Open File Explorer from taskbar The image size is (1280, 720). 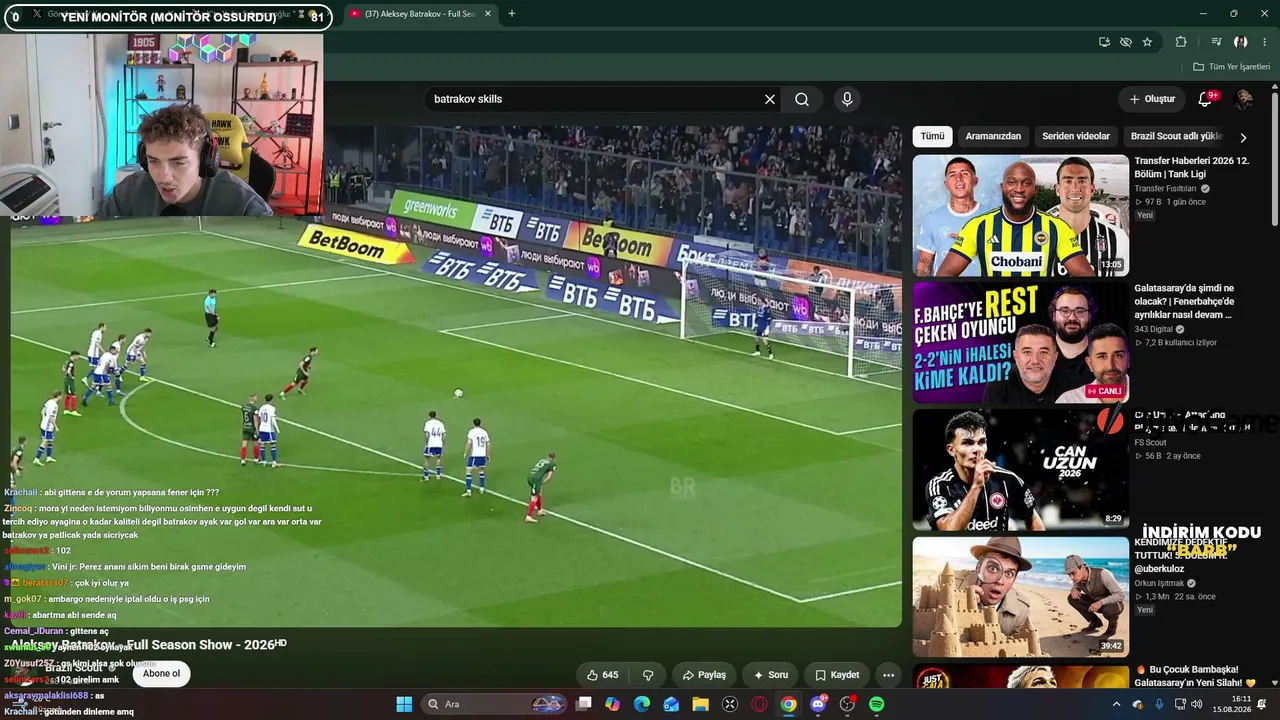[x=701, y=704]
